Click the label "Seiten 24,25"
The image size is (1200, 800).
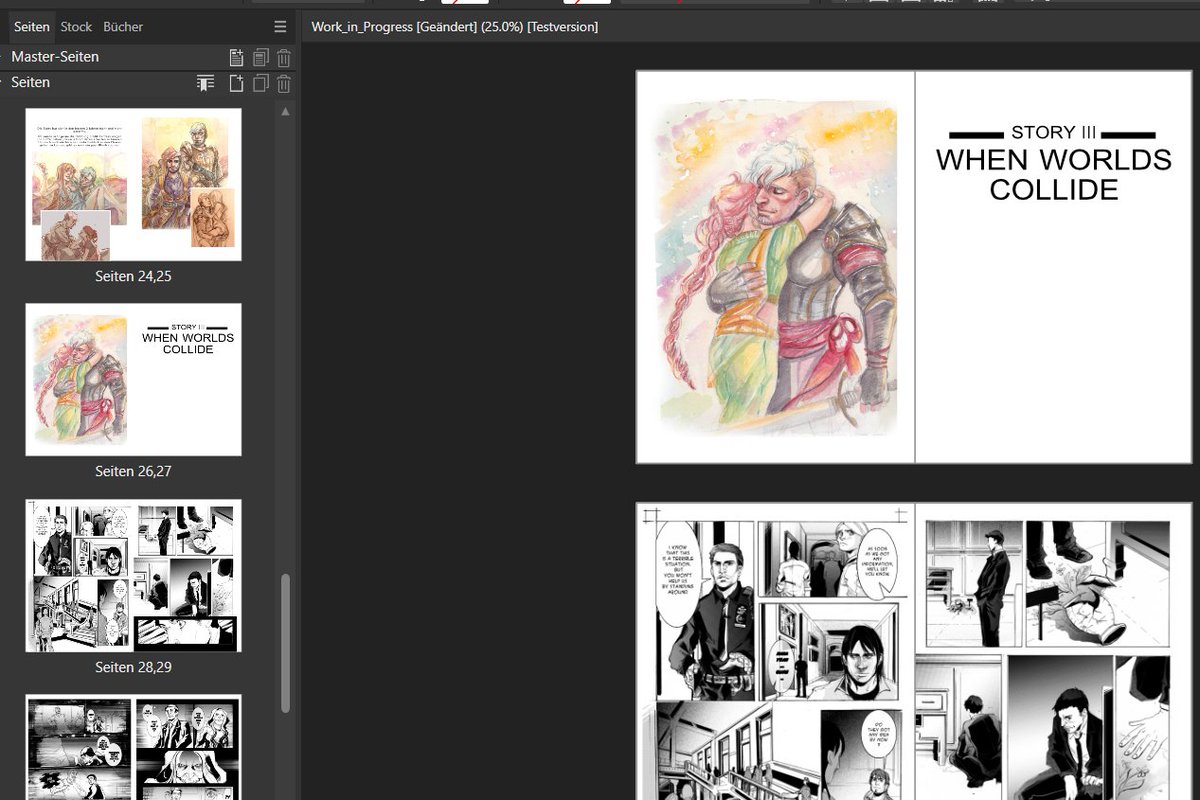(133, 276)
